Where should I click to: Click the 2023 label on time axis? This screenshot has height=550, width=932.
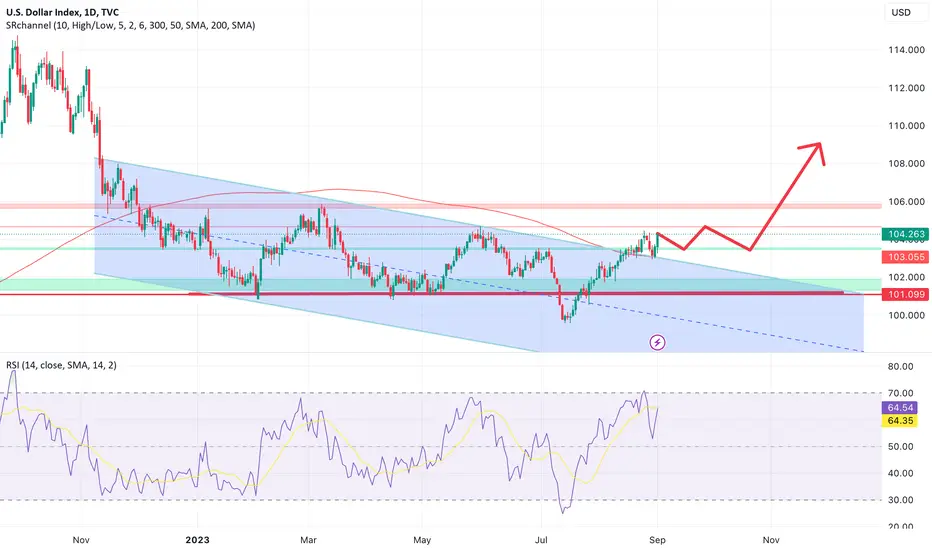197,540
